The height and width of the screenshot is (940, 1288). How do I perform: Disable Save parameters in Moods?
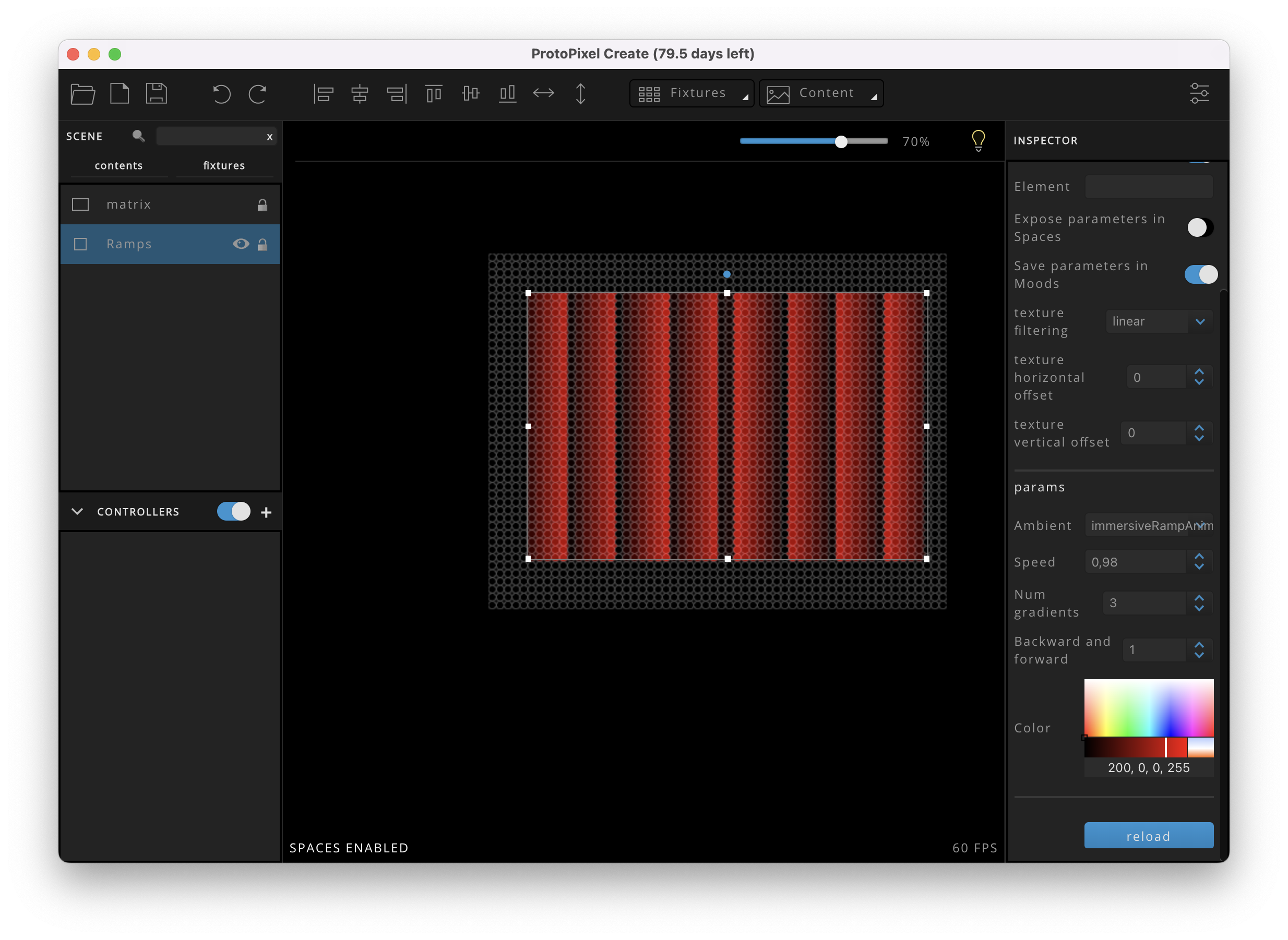point(1200,275)
